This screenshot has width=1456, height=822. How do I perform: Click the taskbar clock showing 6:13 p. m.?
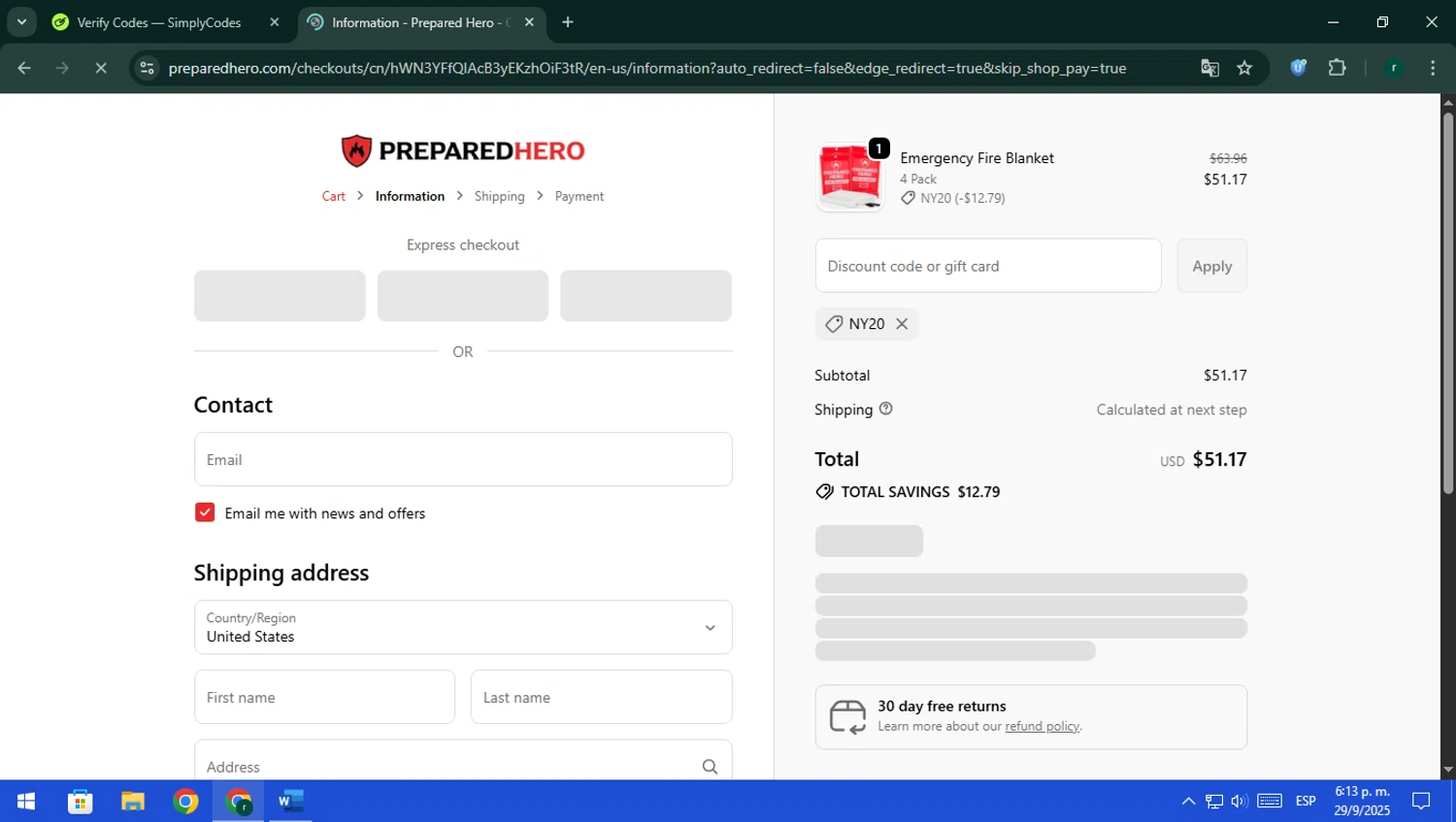[x=1362, y=802]
